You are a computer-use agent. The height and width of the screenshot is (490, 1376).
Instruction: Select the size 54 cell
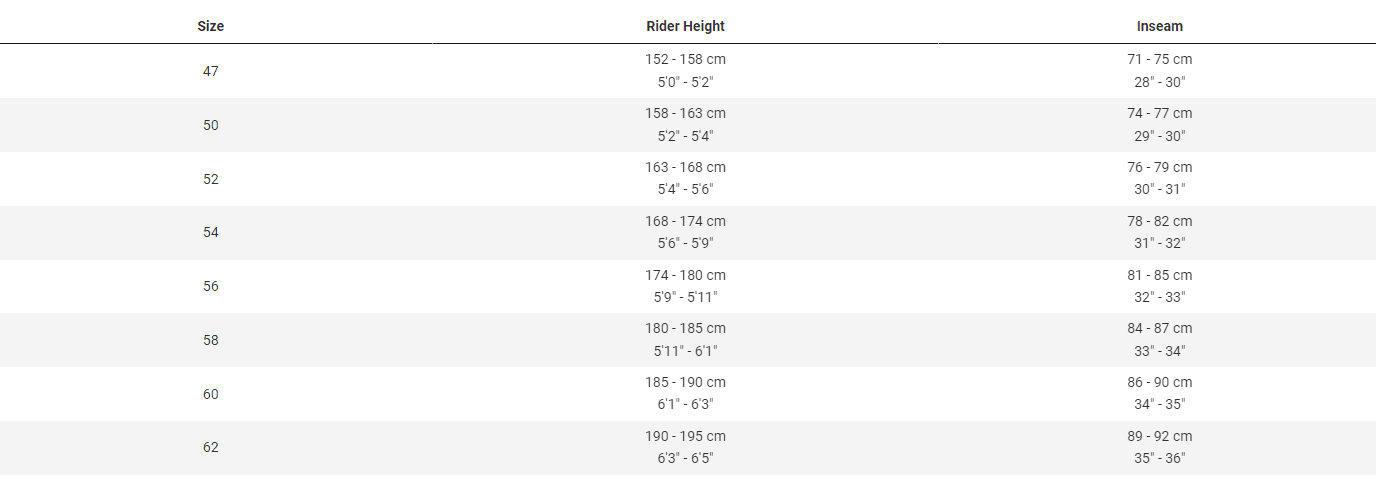click(210, 232)
